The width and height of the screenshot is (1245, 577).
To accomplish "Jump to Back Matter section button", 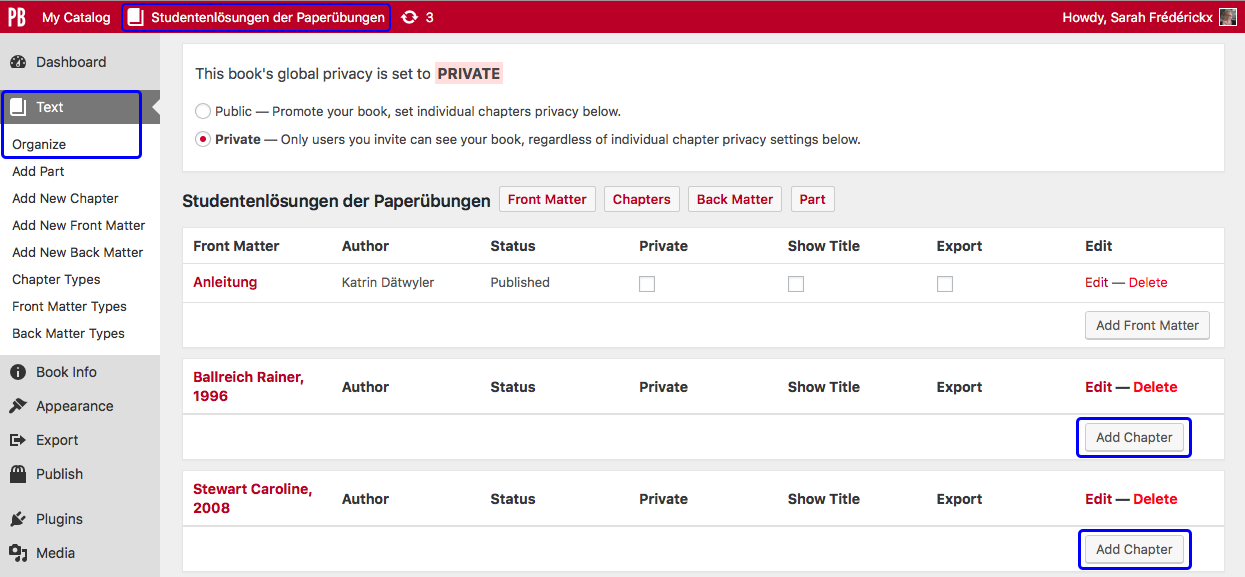I will pyautogui.click(x=735, y=199).
